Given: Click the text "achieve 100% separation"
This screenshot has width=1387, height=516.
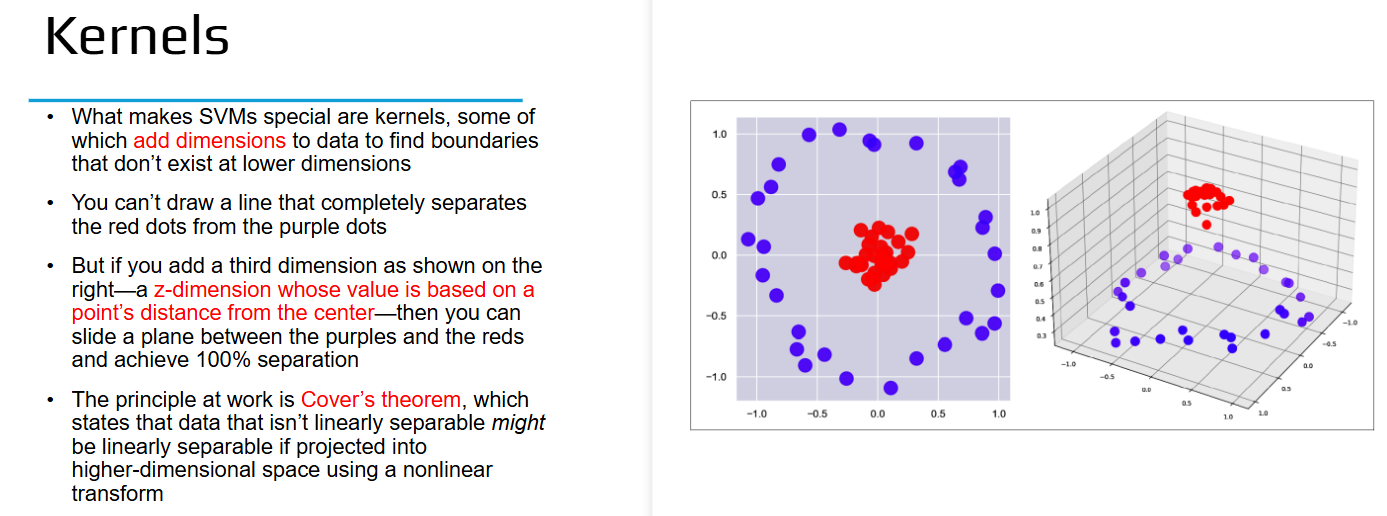Looking at the screenshot, I should coord(215,359).
